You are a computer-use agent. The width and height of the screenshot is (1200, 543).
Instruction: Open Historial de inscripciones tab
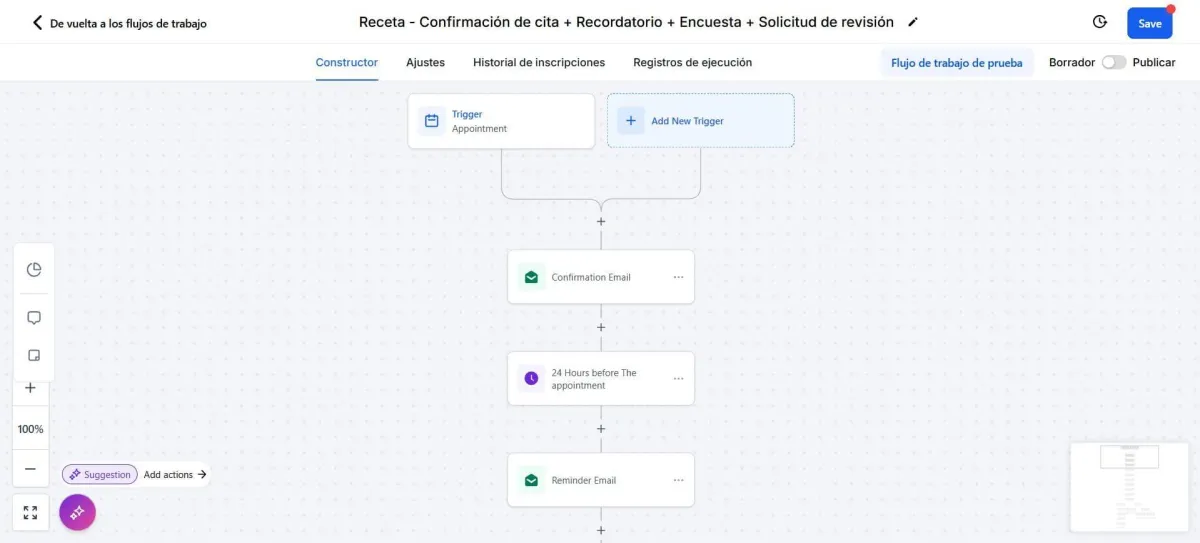(x=539, y=62)
